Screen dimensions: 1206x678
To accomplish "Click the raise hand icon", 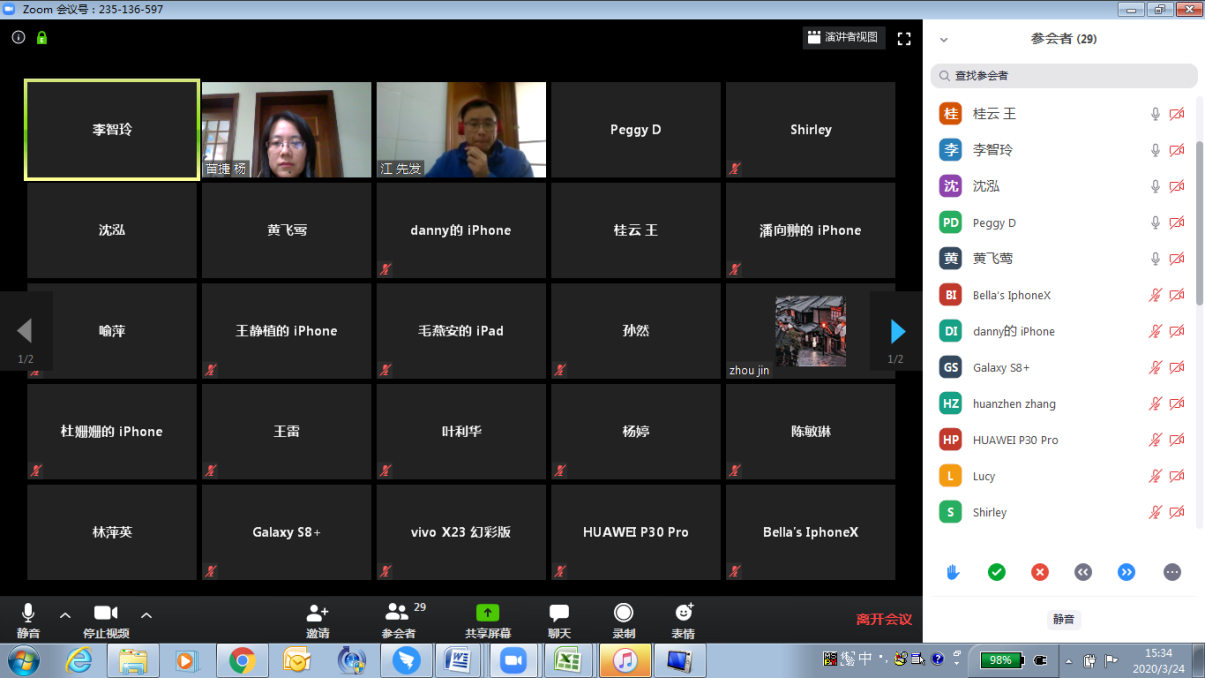I will (953, 572).
